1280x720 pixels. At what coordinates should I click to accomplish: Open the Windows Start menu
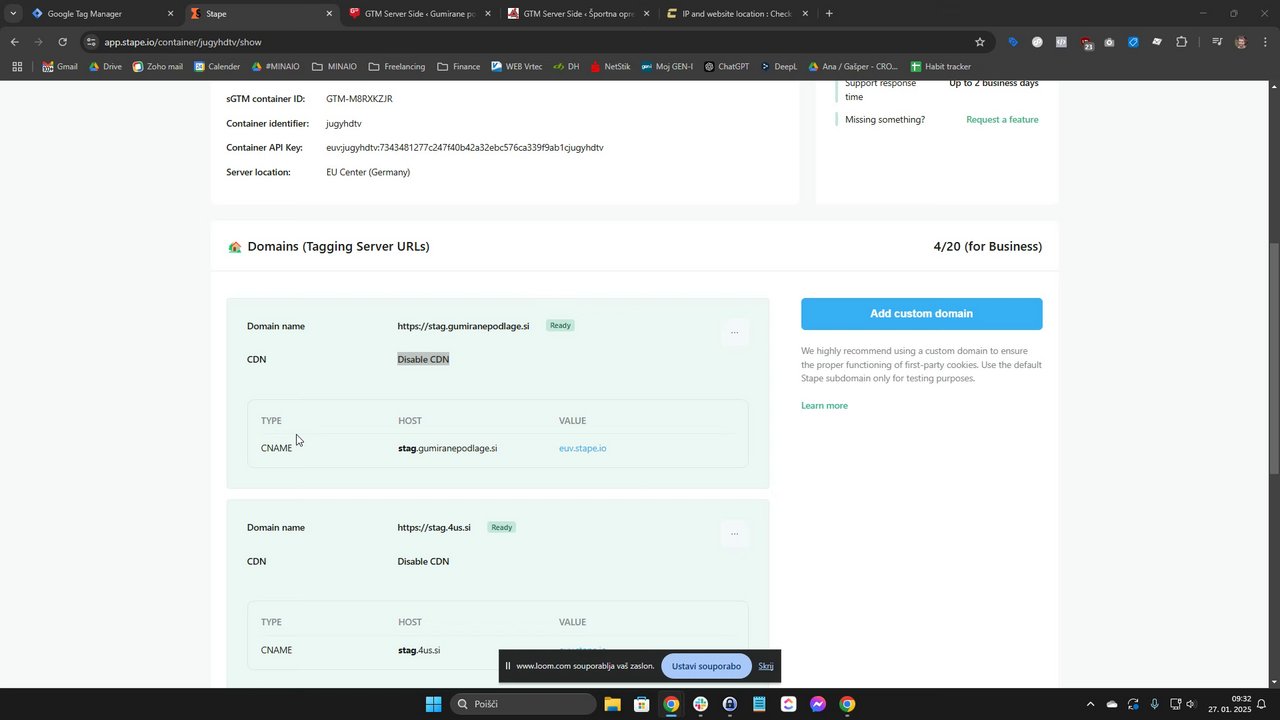(433, 704)
